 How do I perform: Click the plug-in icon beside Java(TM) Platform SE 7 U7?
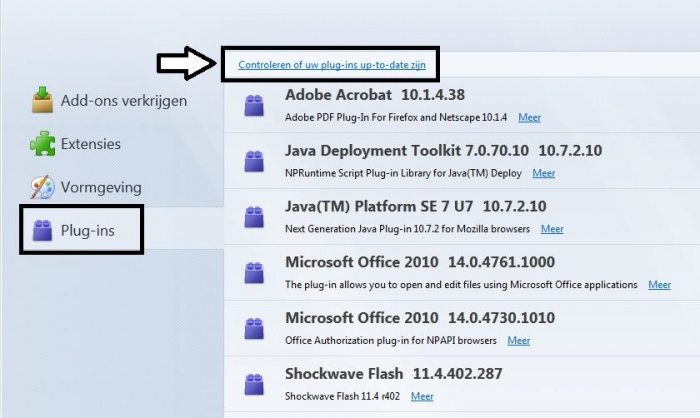coord(254,217)
